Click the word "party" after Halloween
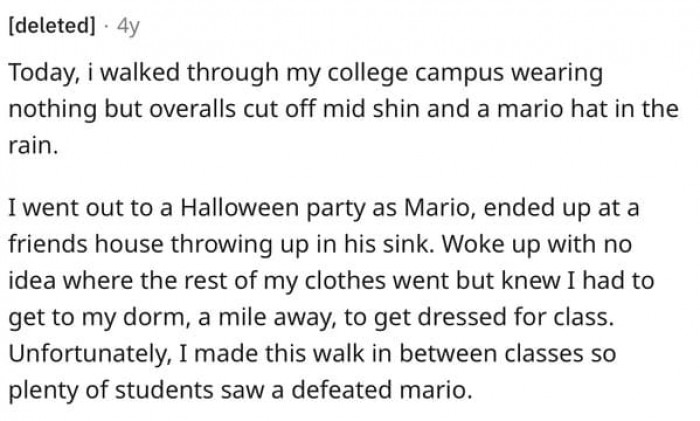Viewport: 700px width, 421px height. (336, 210)
